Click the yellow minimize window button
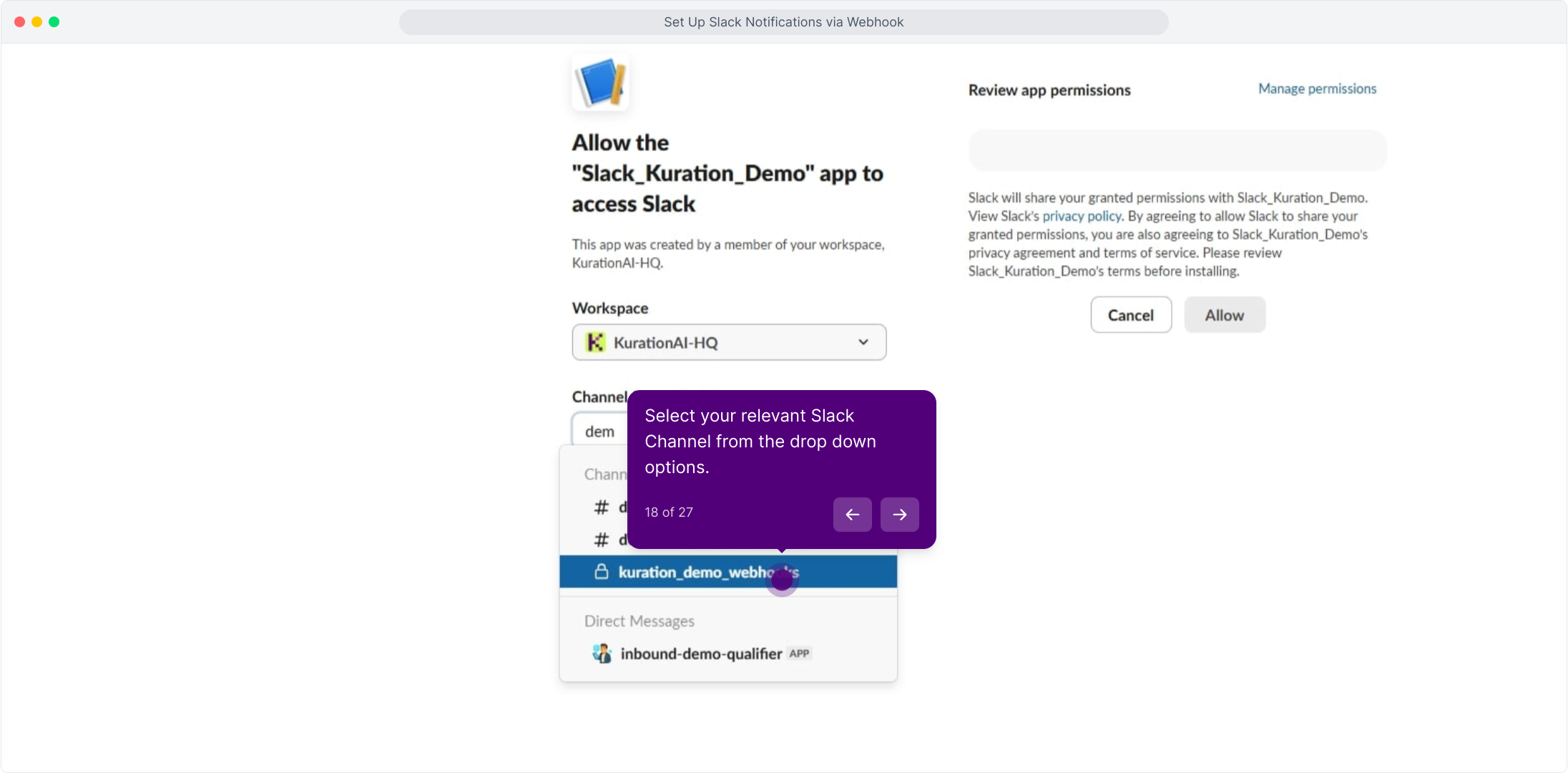The height and width of the screenshot is (773, 1568). [37, 22]
